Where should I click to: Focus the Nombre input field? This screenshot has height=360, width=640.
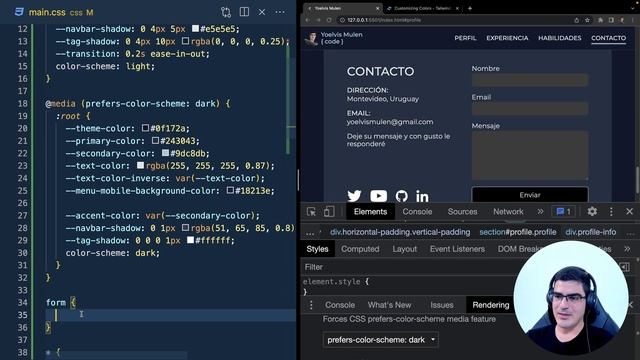click(530, 80)
